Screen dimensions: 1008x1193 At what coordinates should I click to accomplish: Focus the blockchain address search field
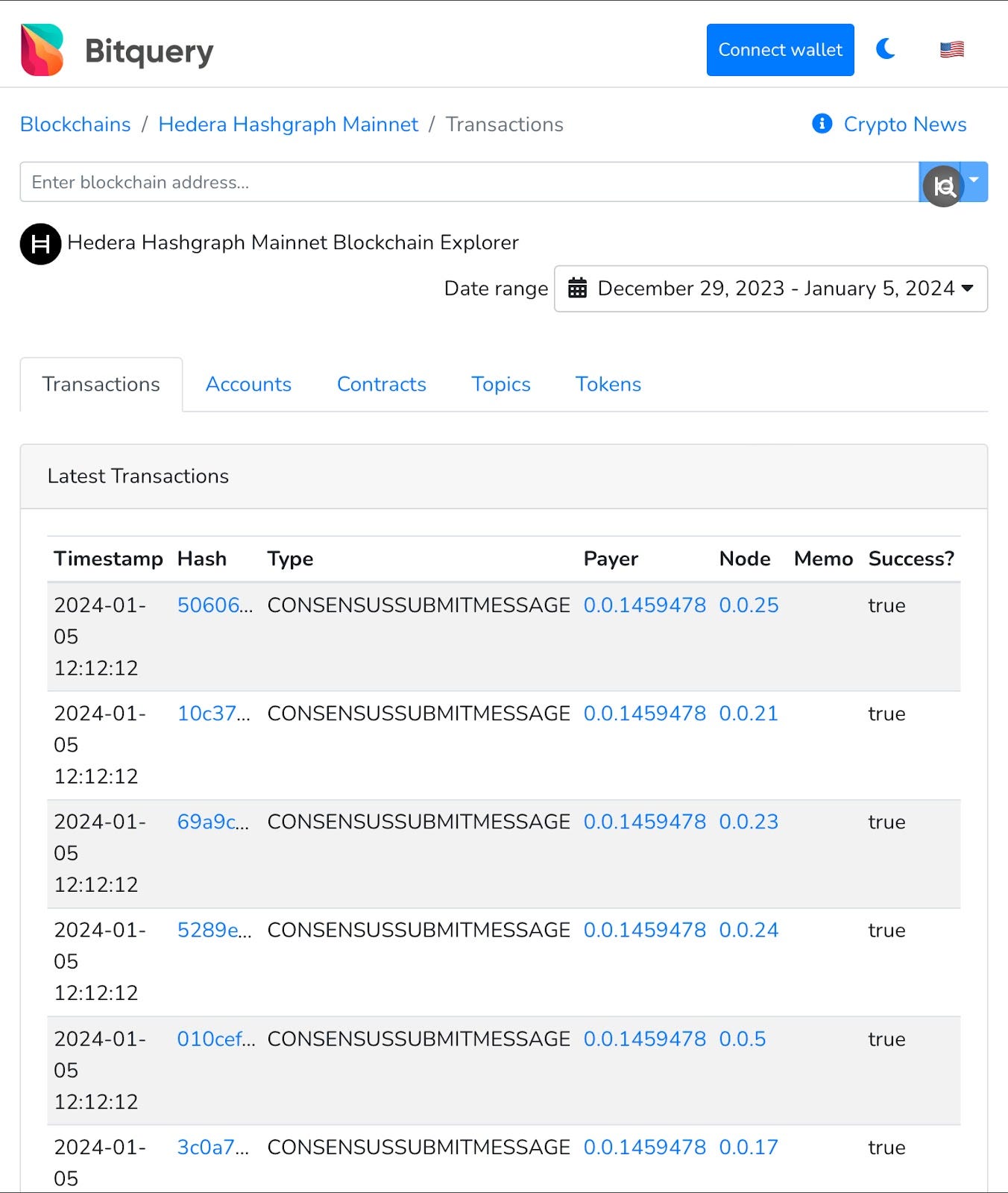tap(469, 182)
